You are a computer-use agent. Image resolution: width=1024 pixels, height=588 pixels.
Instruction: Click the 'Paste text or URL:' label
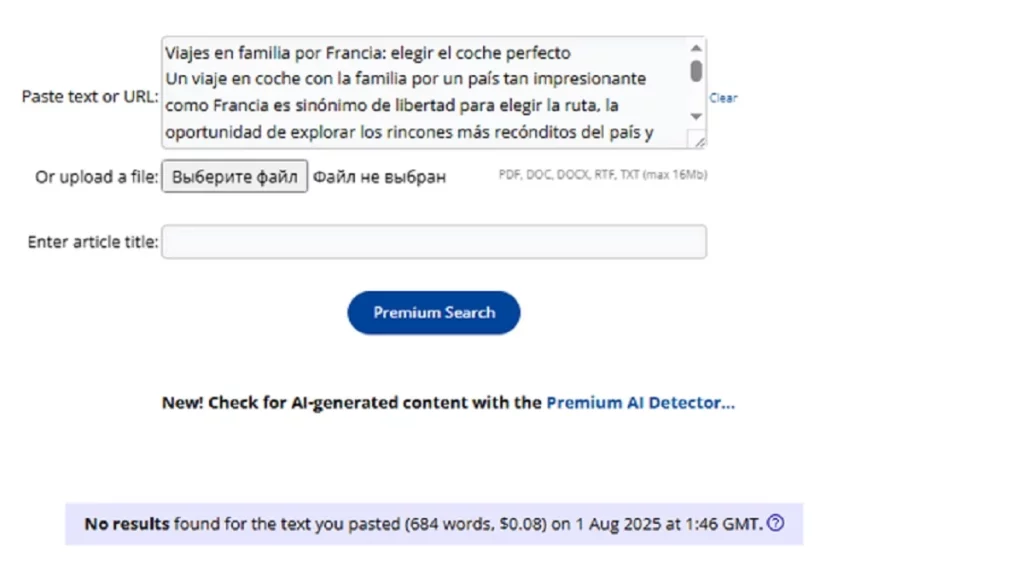[x=90, y=97]
